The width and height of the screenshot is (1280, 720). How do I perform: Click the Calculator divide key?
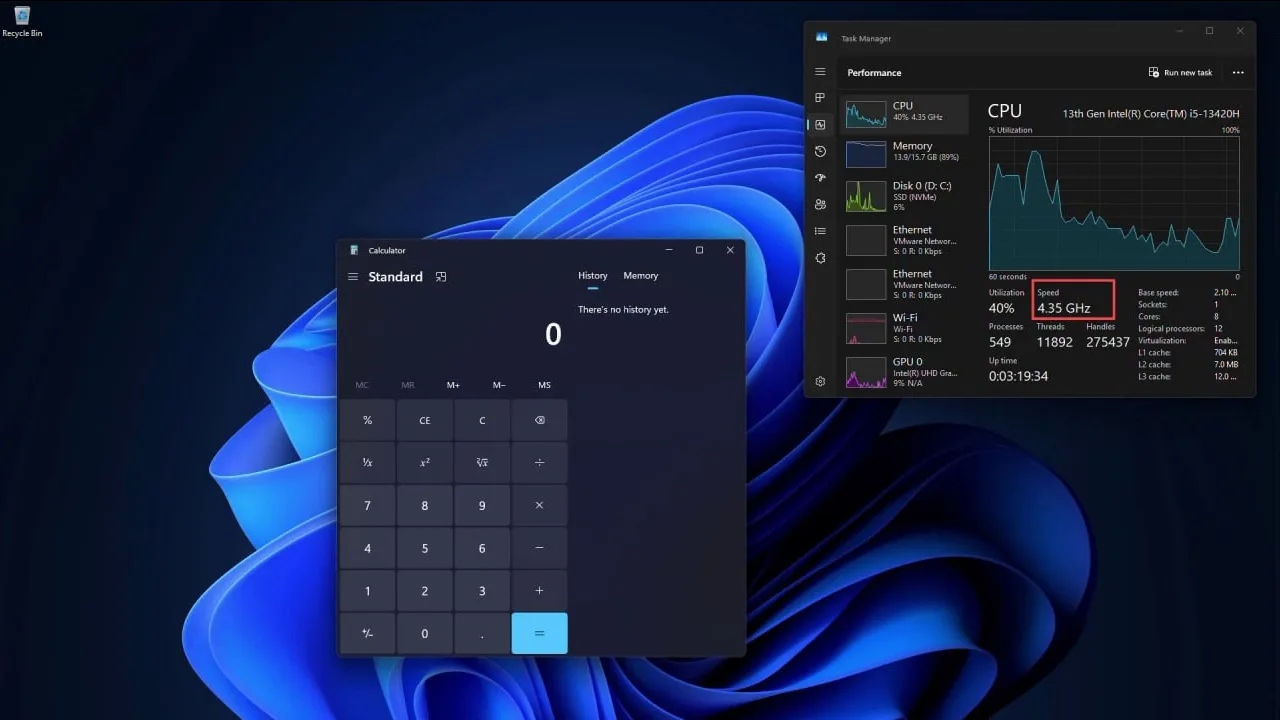click(539, 463)
